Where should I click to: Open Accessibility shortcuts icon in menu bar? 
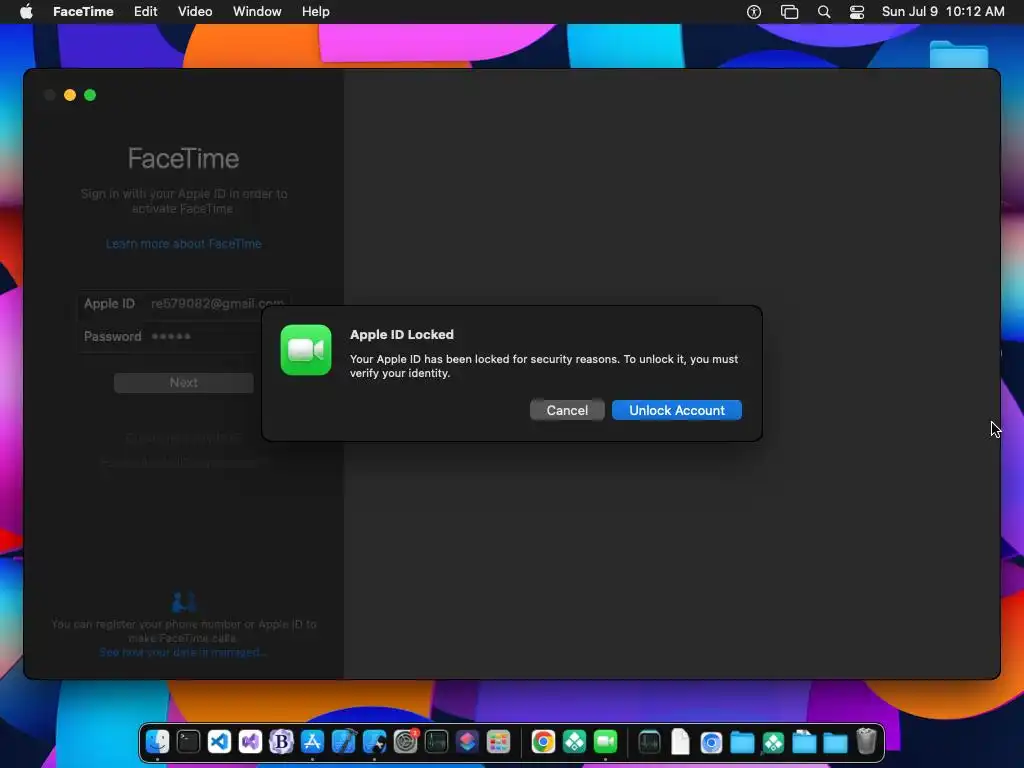754,12
